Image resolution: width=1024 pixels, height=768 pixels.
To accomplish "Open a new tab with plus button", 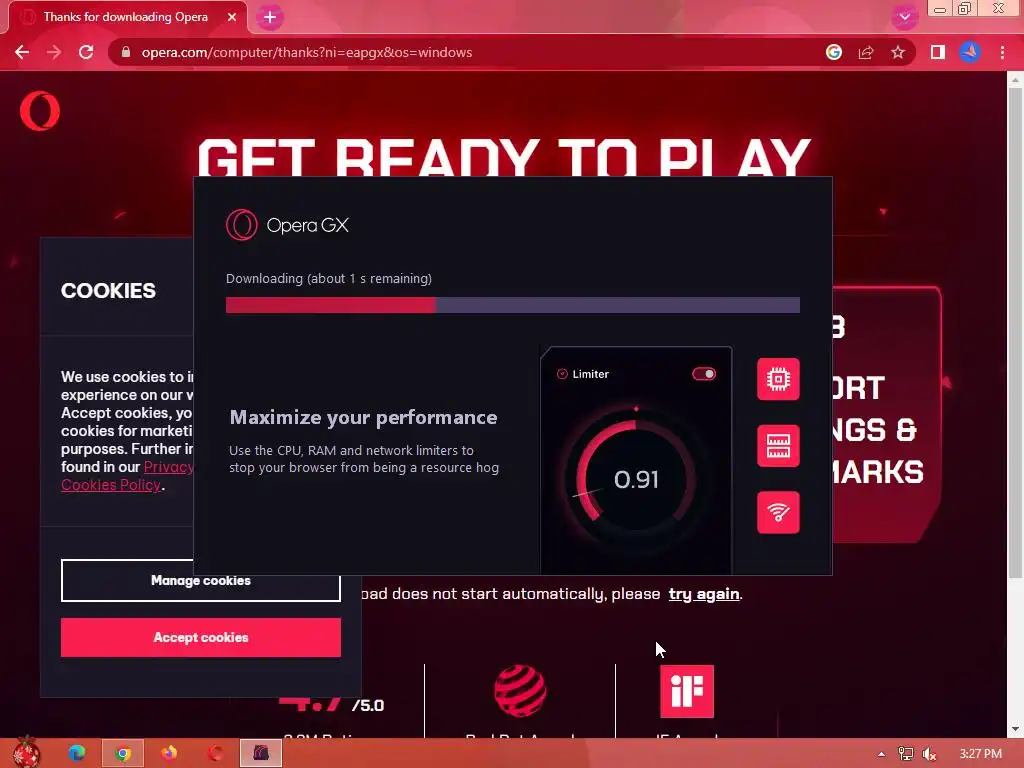I will 270,17.
